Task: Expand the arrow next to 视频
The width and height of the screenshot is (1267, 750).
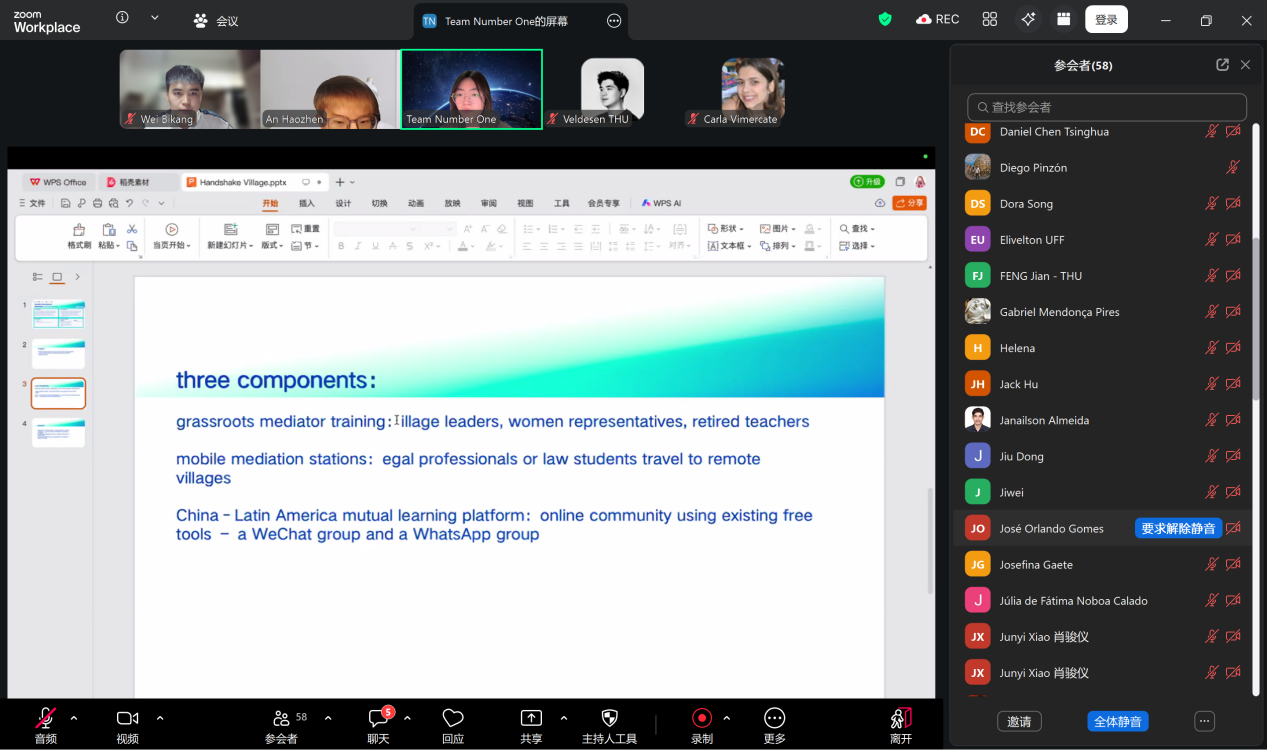Action: point(160,718)
